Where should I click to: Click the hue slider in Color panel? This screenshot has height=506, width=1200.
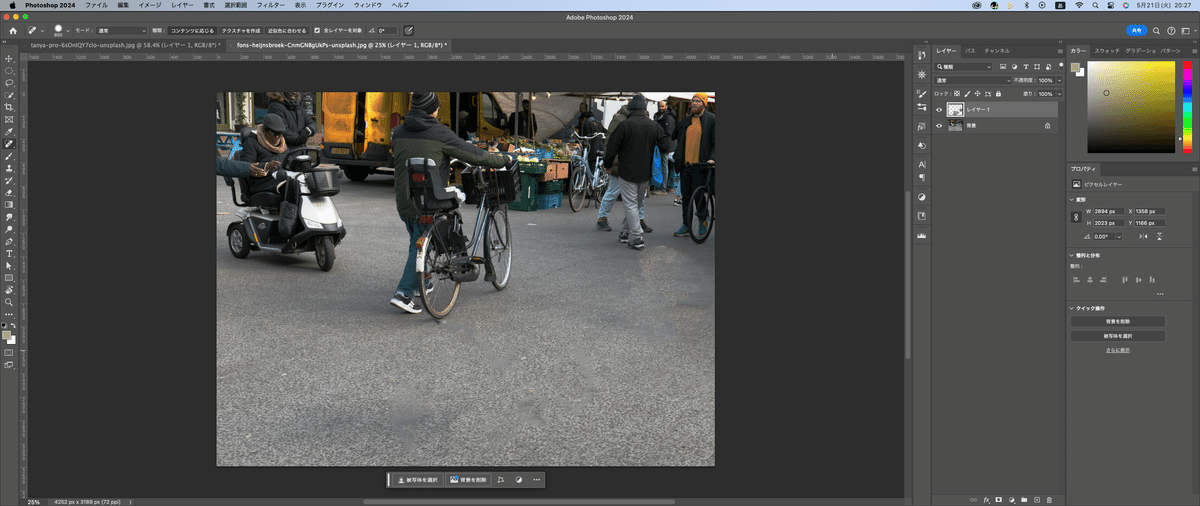[1186, 106]
